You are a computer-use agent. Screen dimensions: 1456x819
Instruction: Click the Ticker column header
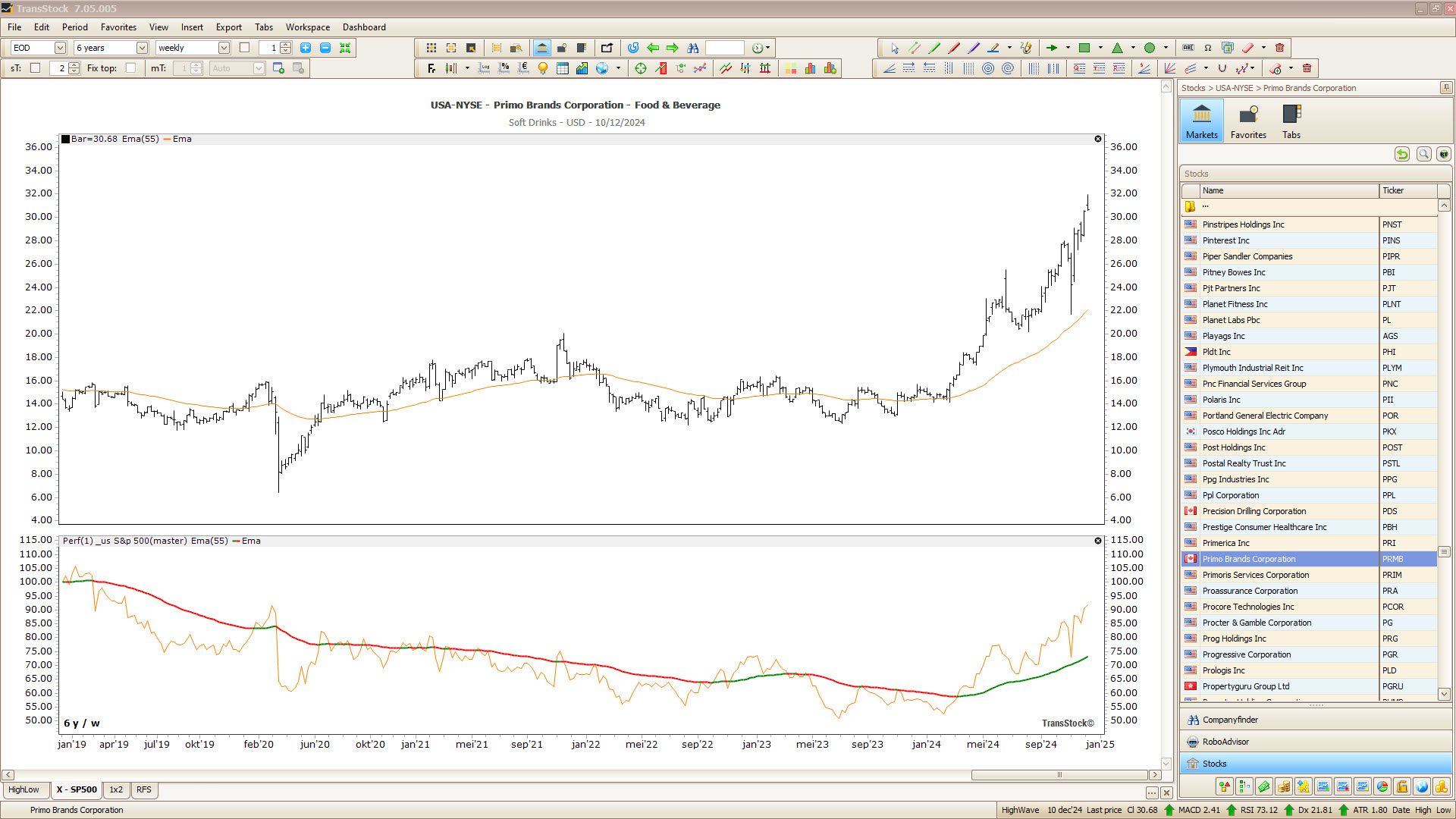pyautogui.click(x=1408, y=190)
